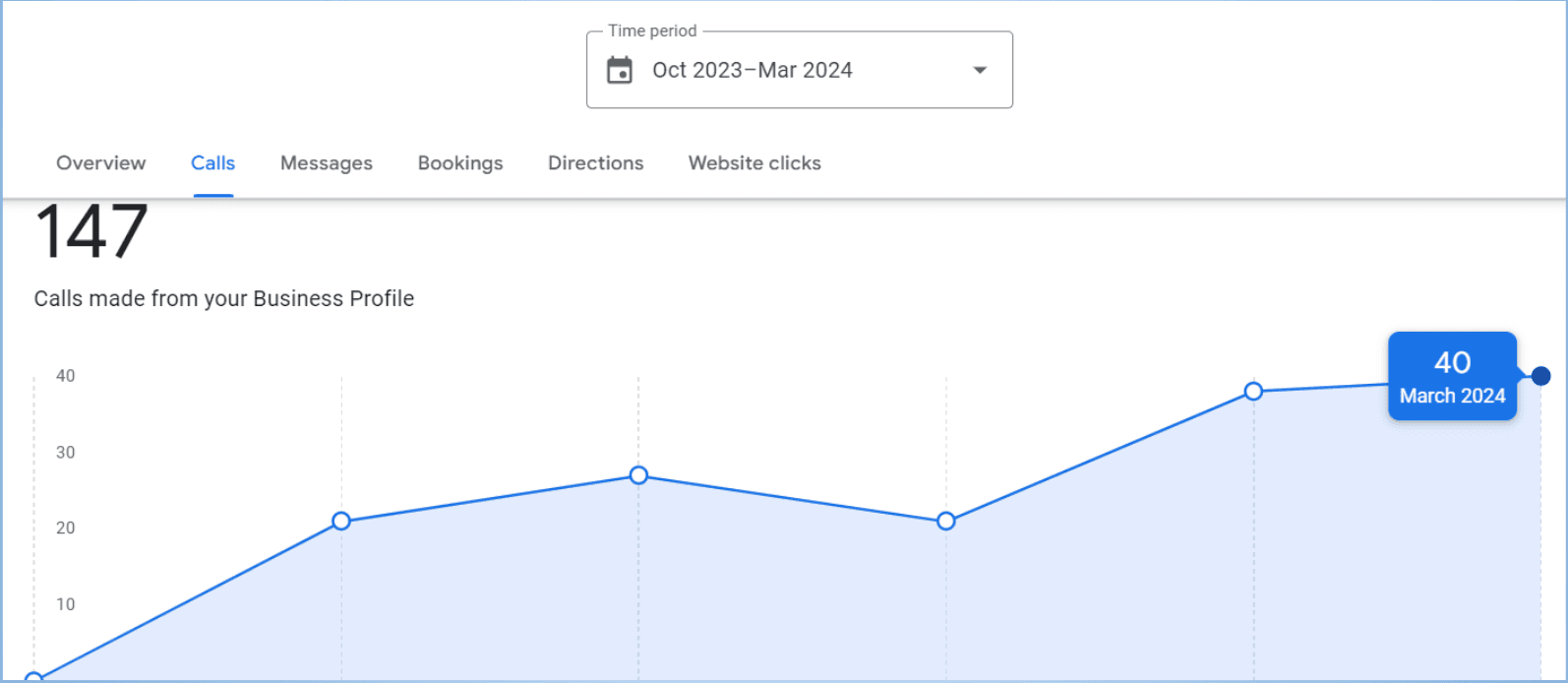The width and height of the screenshot is (1568, 683).
Task: Click the 40 March 2024 tooltip
Action: (1453, 376)
